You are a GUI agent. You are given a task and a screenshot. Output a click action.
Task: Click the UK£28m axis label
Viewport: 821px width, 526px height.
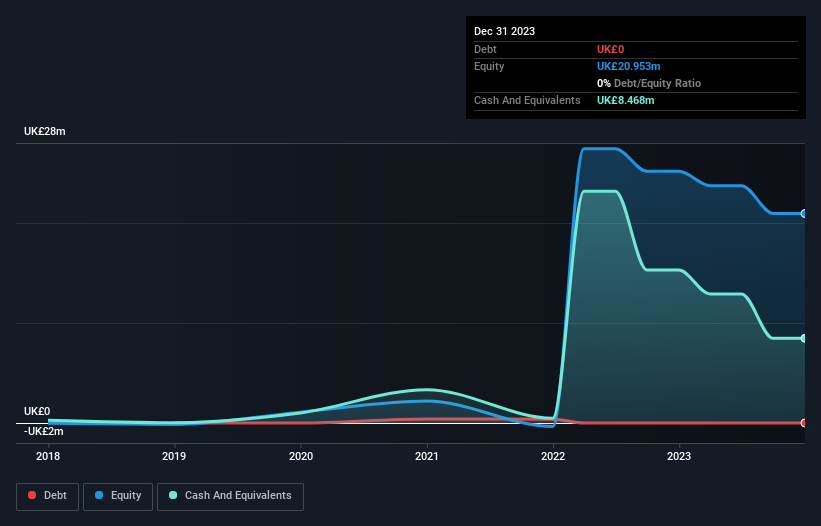click(45, 131)
